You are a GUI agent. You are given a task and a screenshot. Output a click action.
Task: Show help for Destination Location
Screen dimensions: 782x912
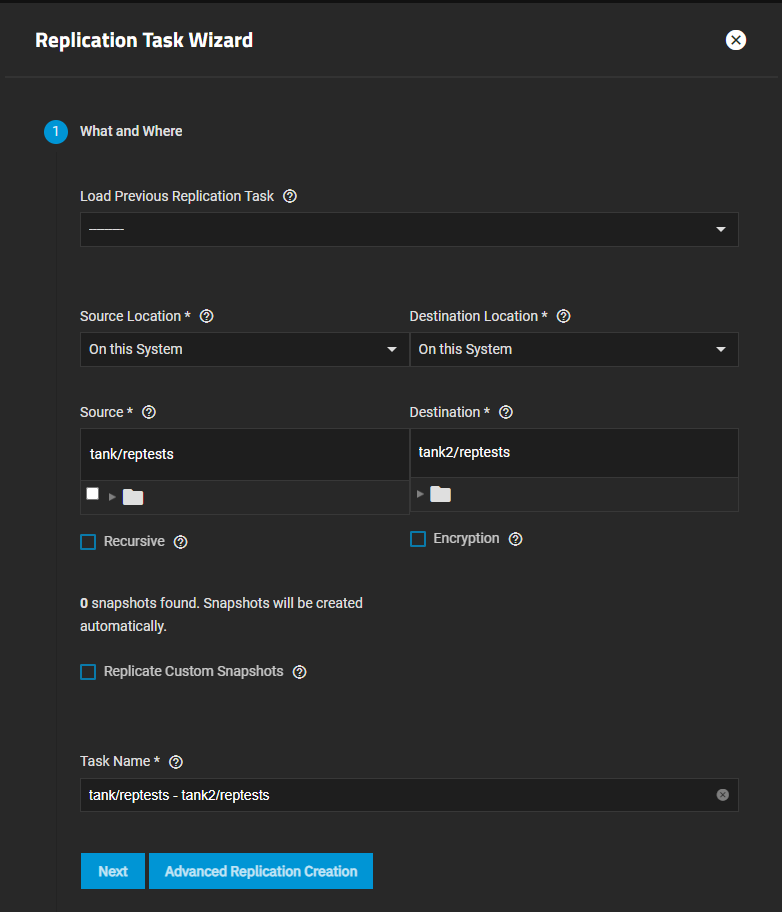pos(563,316)
